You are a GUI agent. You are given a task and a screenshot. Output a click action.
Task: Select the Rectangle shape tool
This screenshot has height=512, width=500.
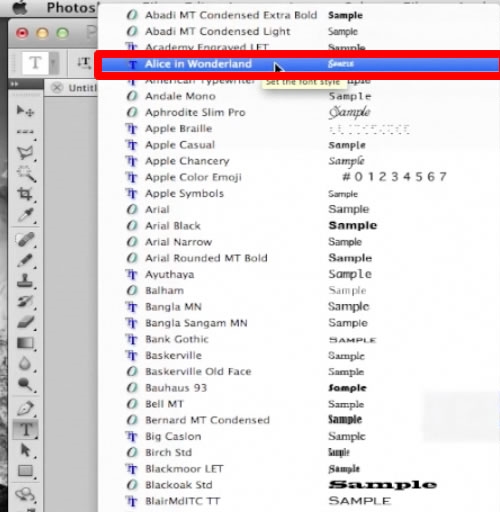coord(26,471)
